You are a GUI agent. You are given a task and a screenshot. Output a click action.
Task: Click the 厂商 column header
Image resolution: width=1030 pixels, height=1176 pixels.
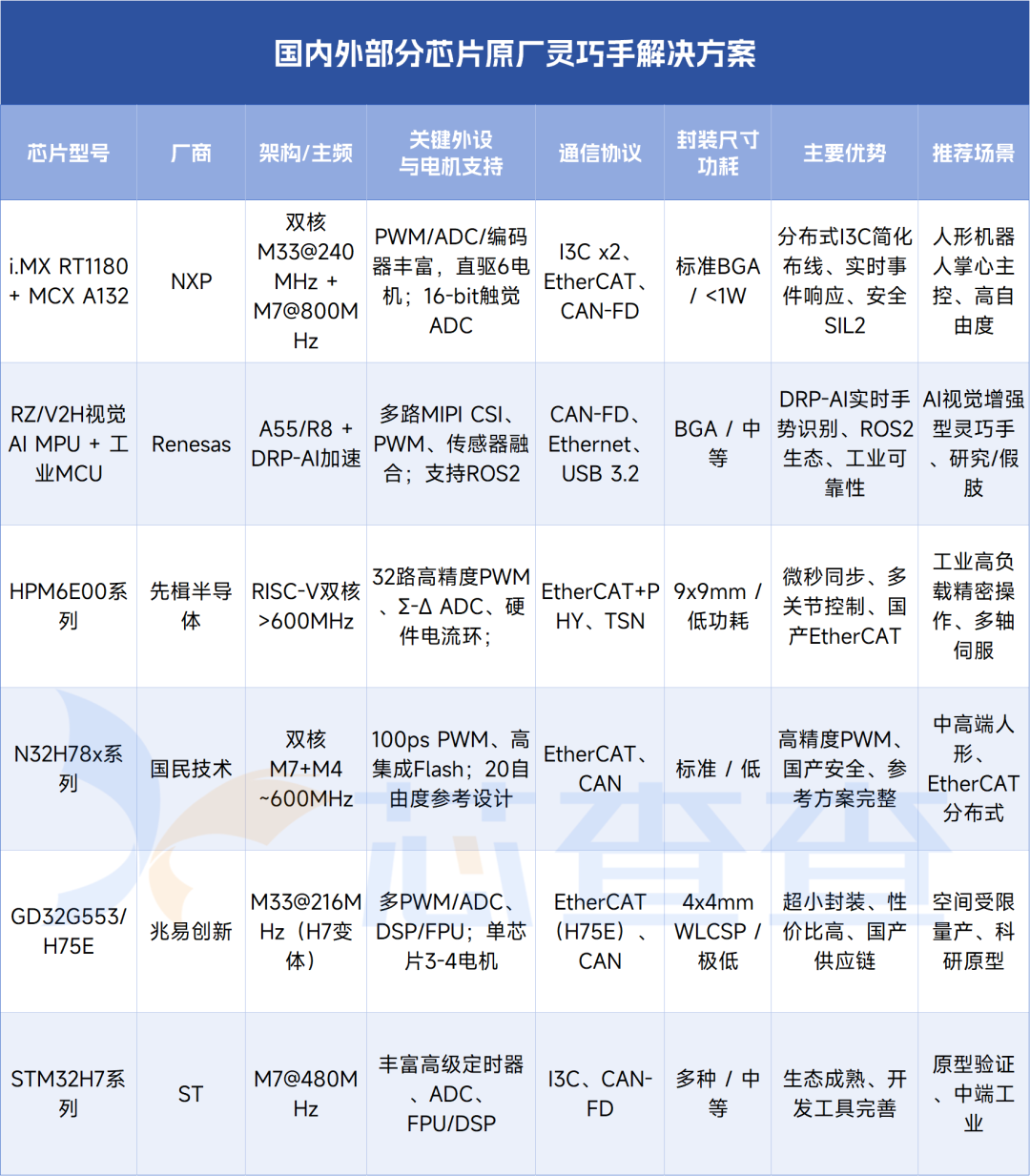pyautogui.click(x=191, y=153)
